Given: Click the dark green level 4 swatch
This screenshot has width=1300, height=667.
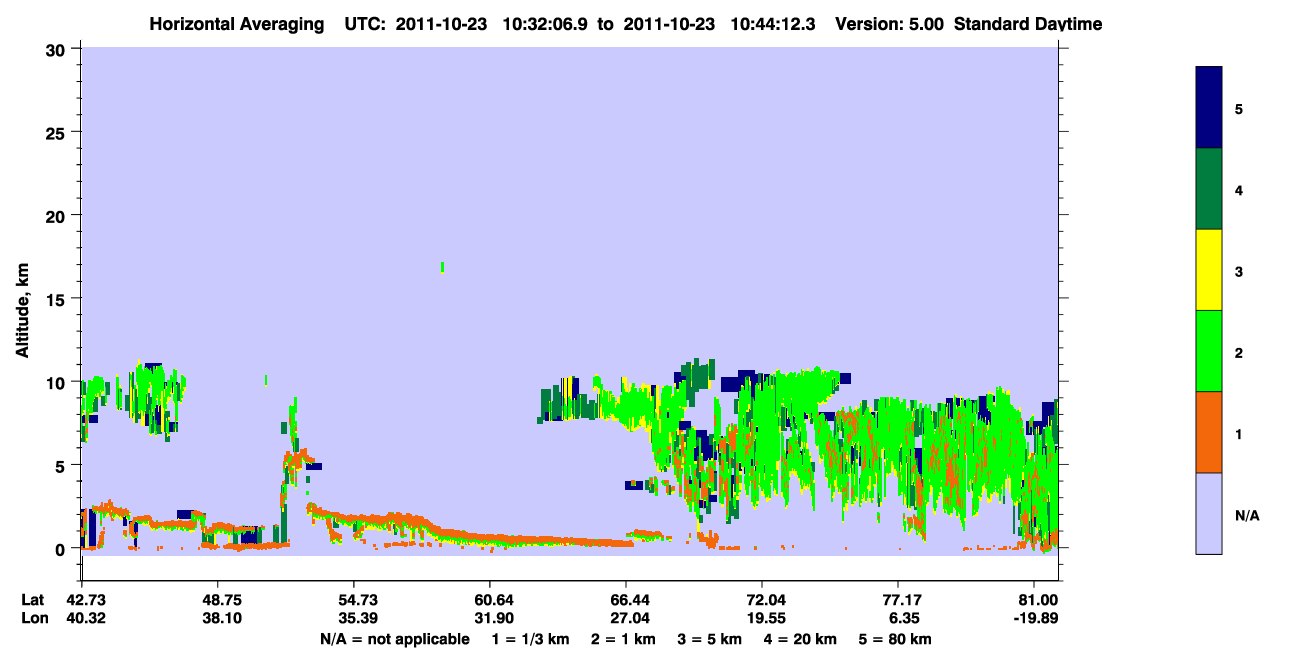Looking at the screenshot, I should (x=1209, y=189).
